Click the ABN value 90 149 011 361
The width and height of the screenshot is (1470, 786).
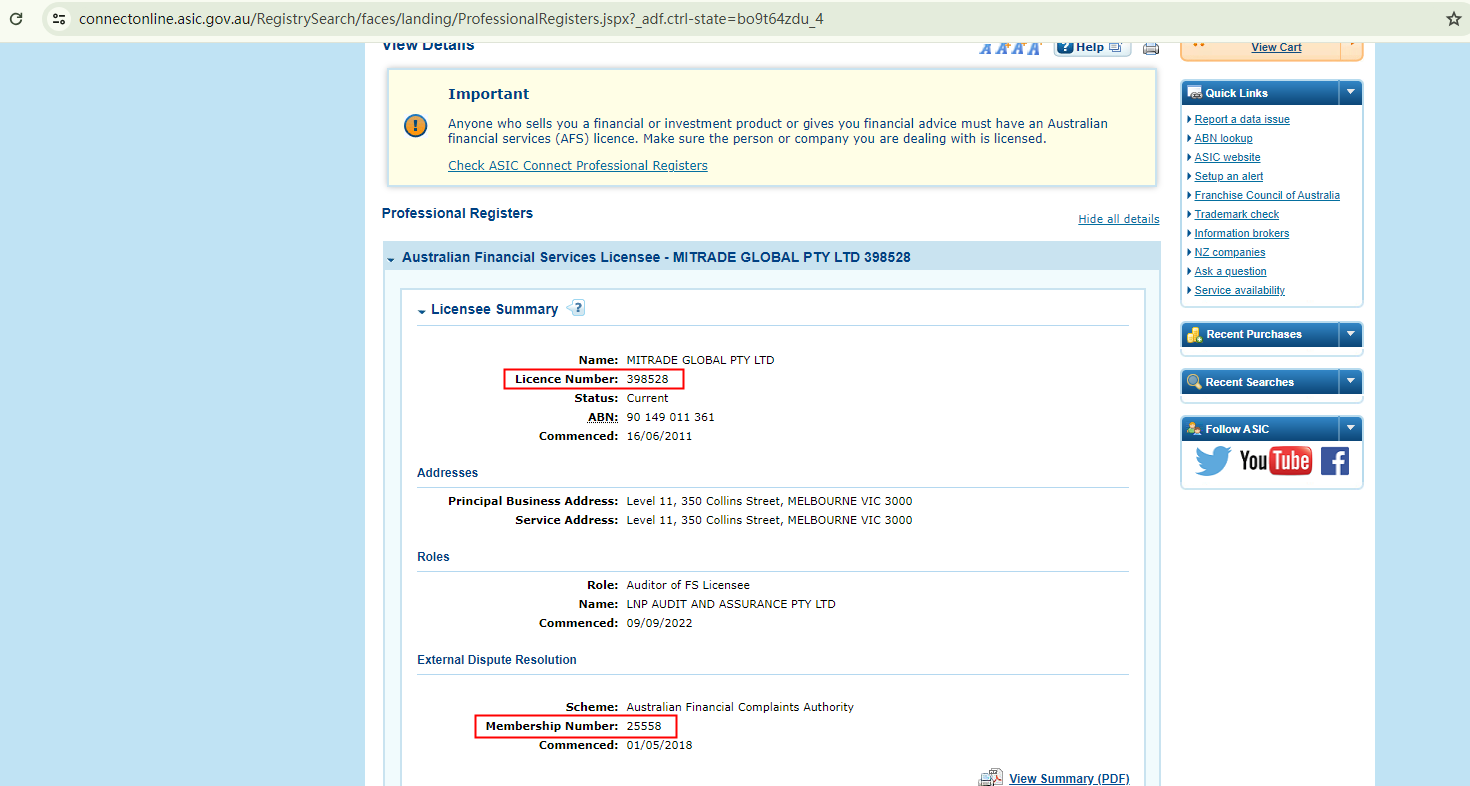(671, 417)
